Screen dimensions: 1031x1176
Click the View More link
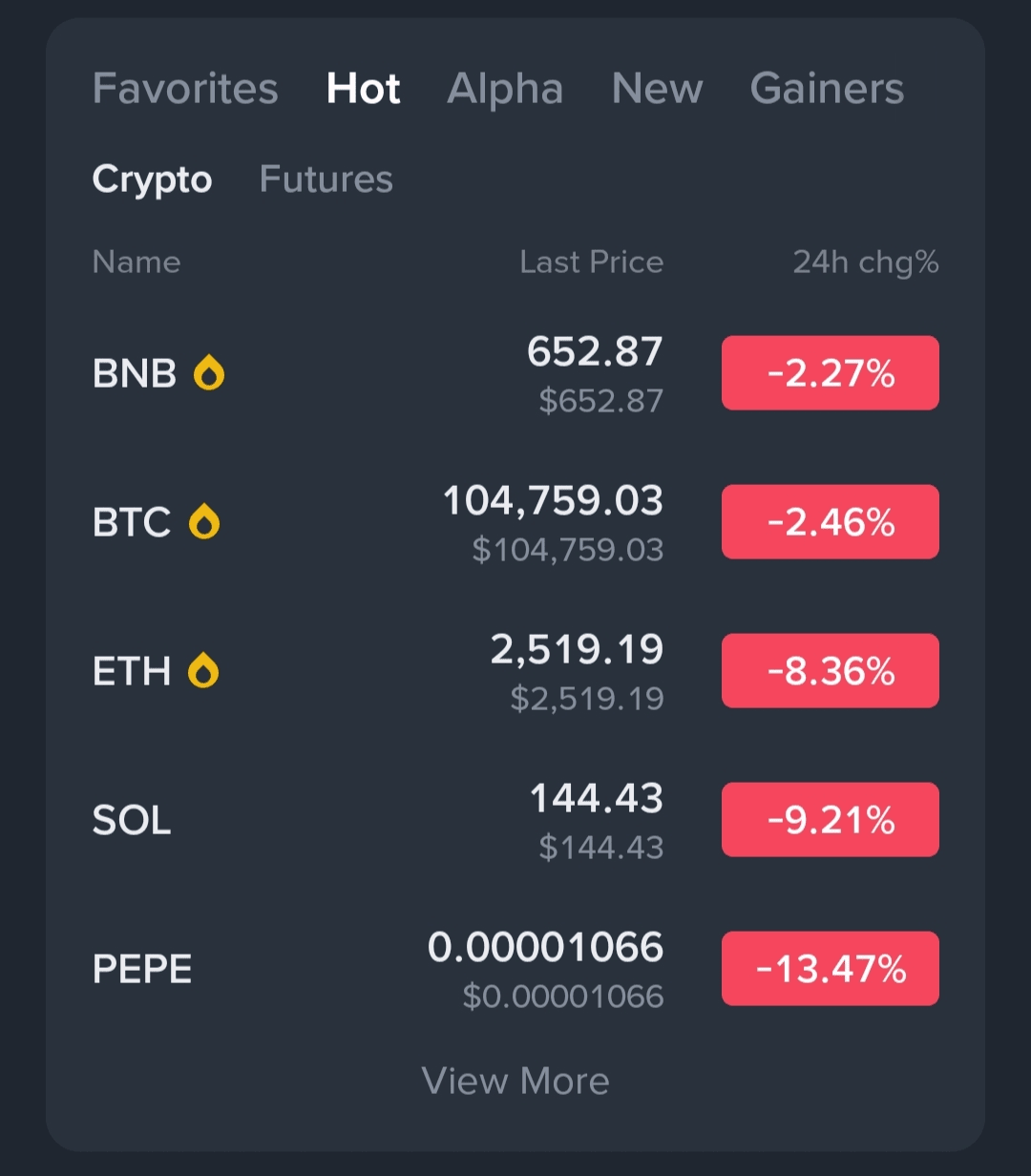pos(515,1081)
